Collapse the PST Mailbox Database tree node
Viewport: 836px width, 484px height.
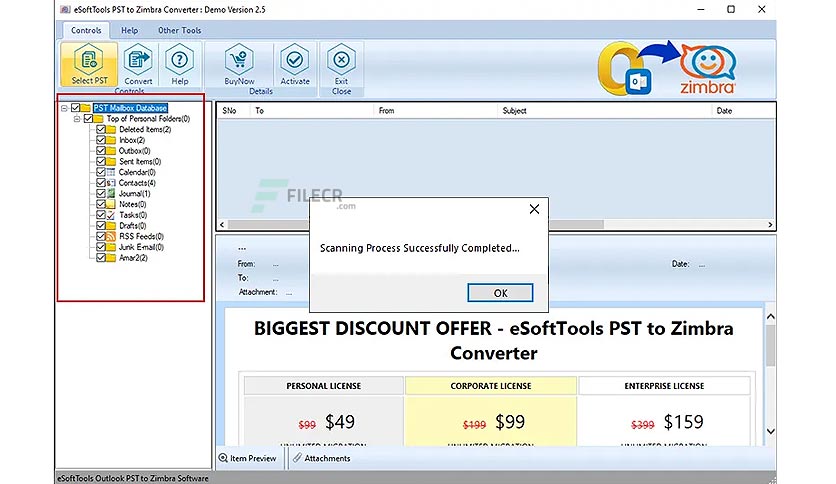point(65,108)
